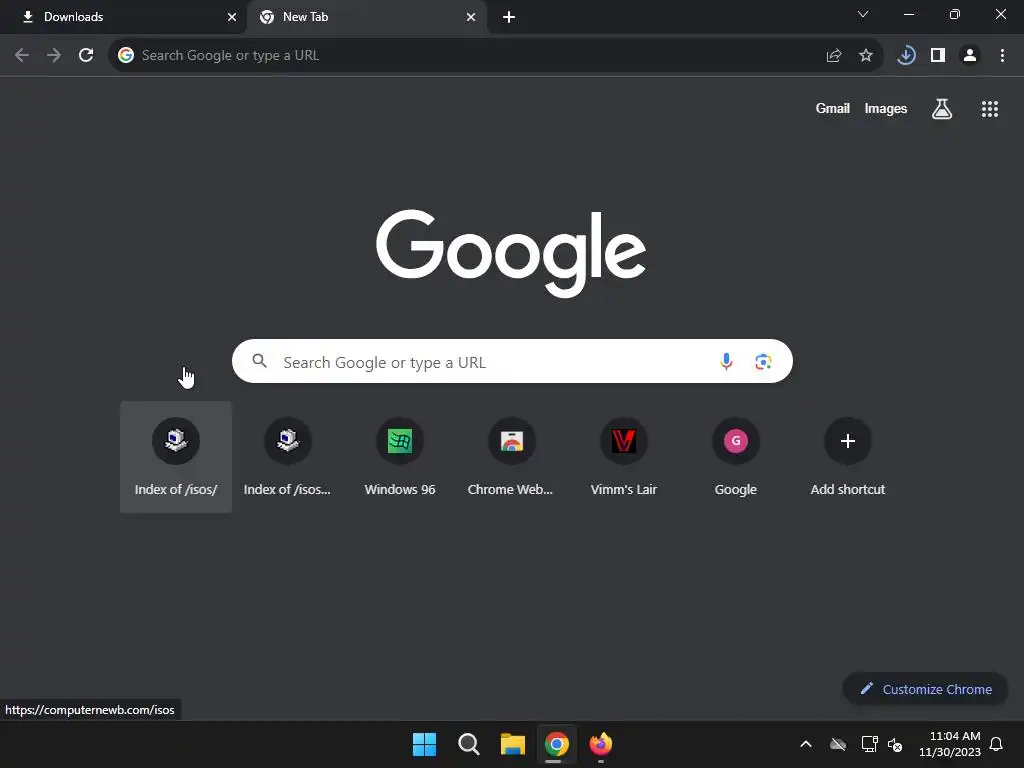Screen dimensions: 1024x768
Task: Click the browser back arrow
Action: (22, 56)
